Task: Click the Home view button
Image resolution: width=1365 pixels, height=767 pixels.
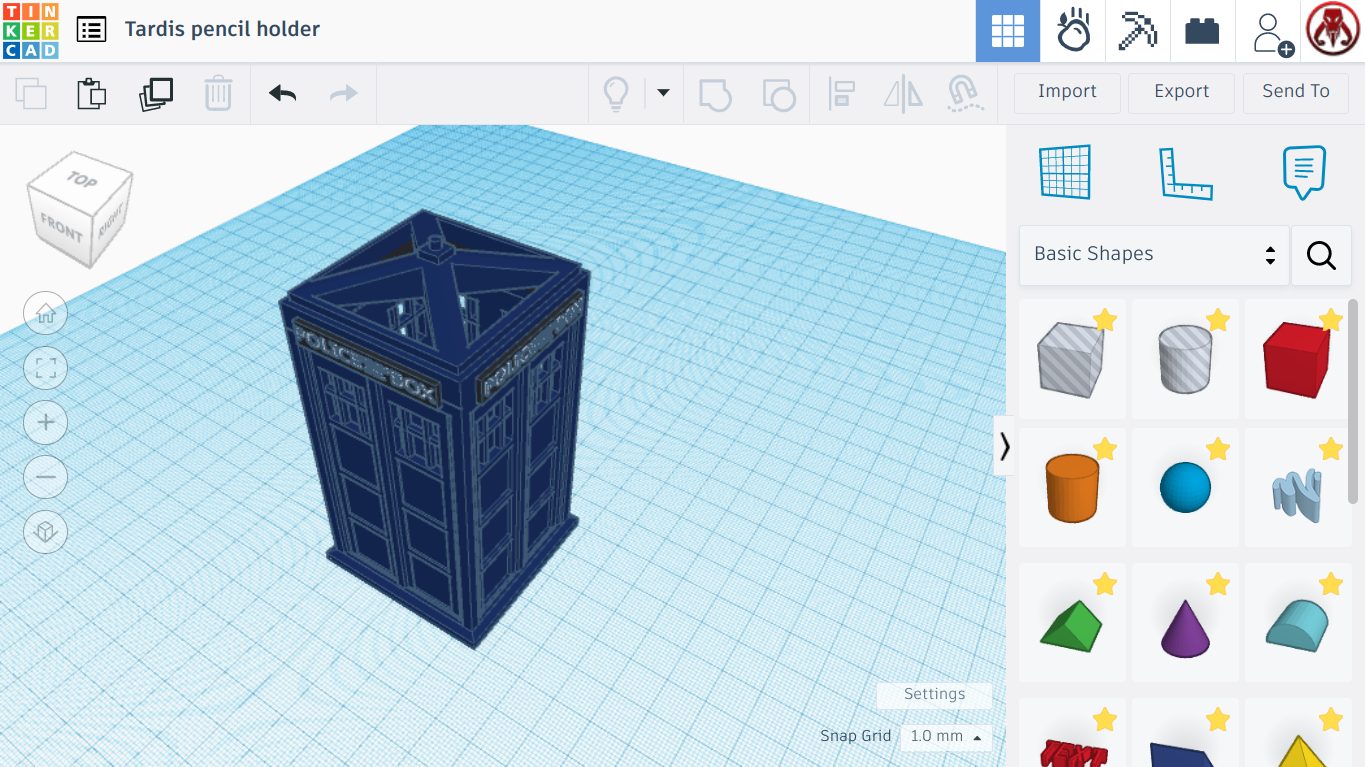Action: (45, 314)
